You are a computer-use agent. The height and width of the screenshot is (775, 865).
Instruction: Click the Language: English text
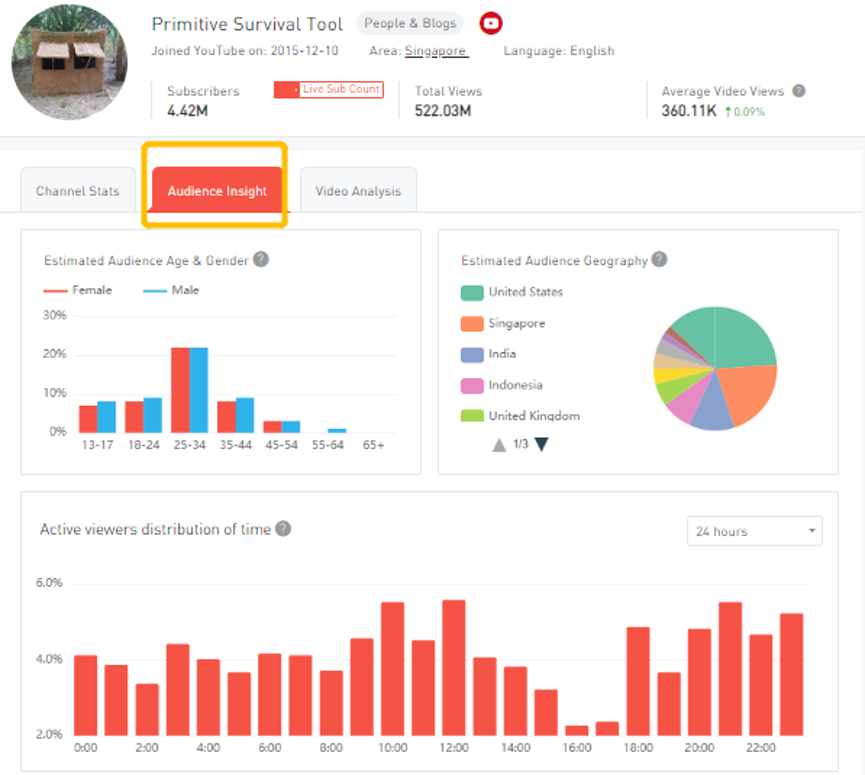point(559,51)
